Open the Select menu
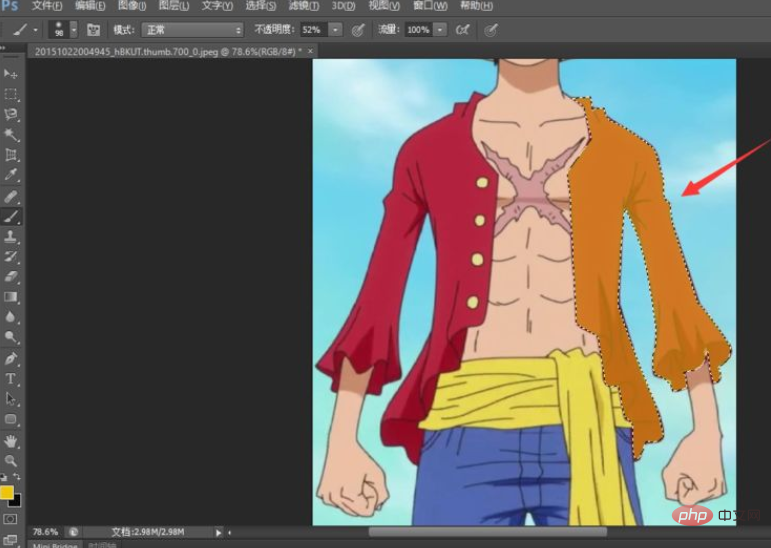 261,6
